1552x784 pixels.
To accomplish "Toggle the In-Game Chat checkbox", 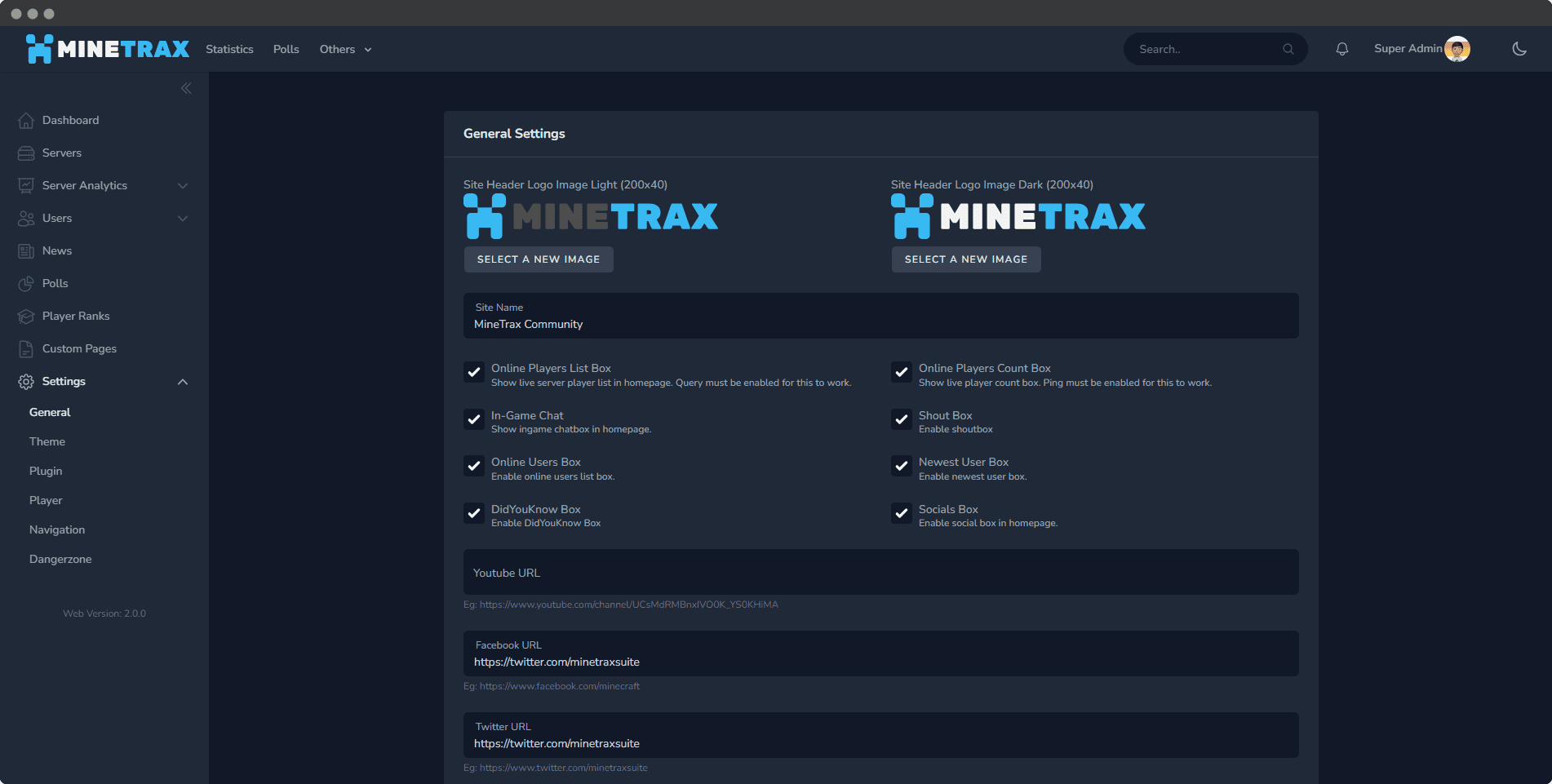I will tap(474, 419).
